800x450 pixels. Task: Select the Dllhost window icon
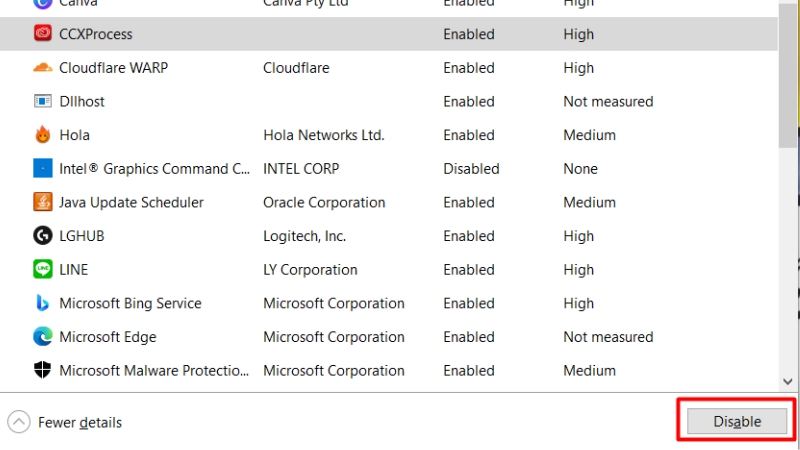tap(43, 101)
